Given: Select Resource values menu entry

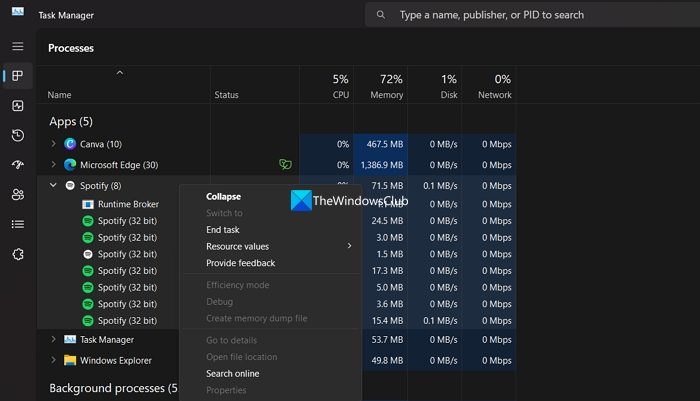Looking at the screenshot, I should click(238, 246).
